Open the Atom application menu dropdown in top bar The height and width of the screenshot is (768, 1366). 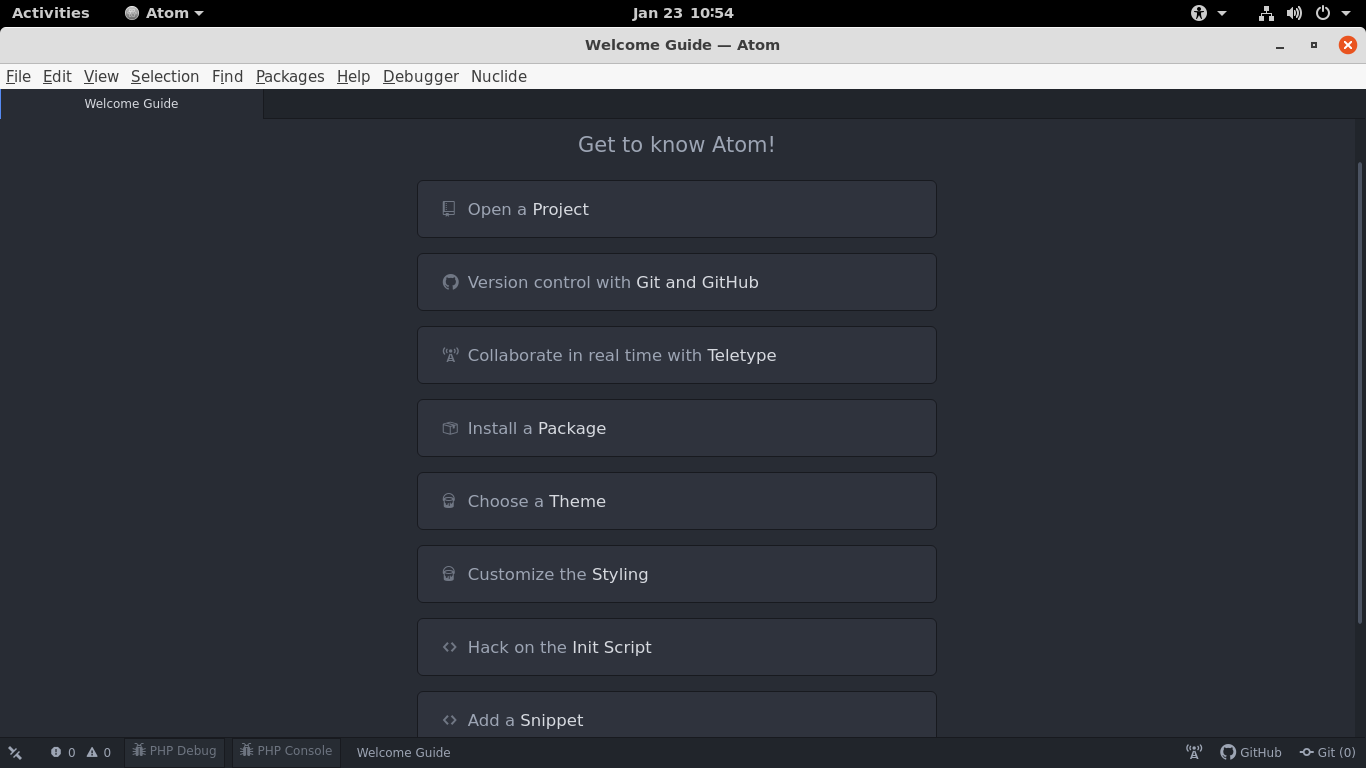tap(165, 13)
